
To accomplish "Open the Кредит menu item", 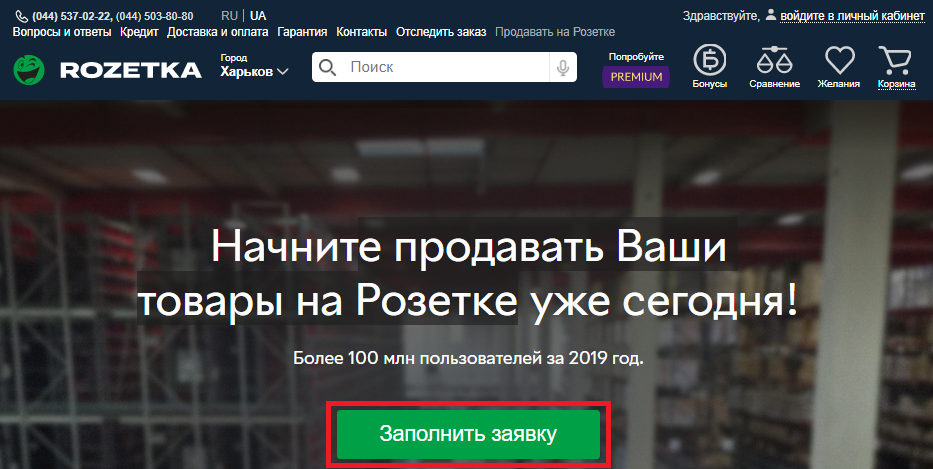I will click(138, 32).
